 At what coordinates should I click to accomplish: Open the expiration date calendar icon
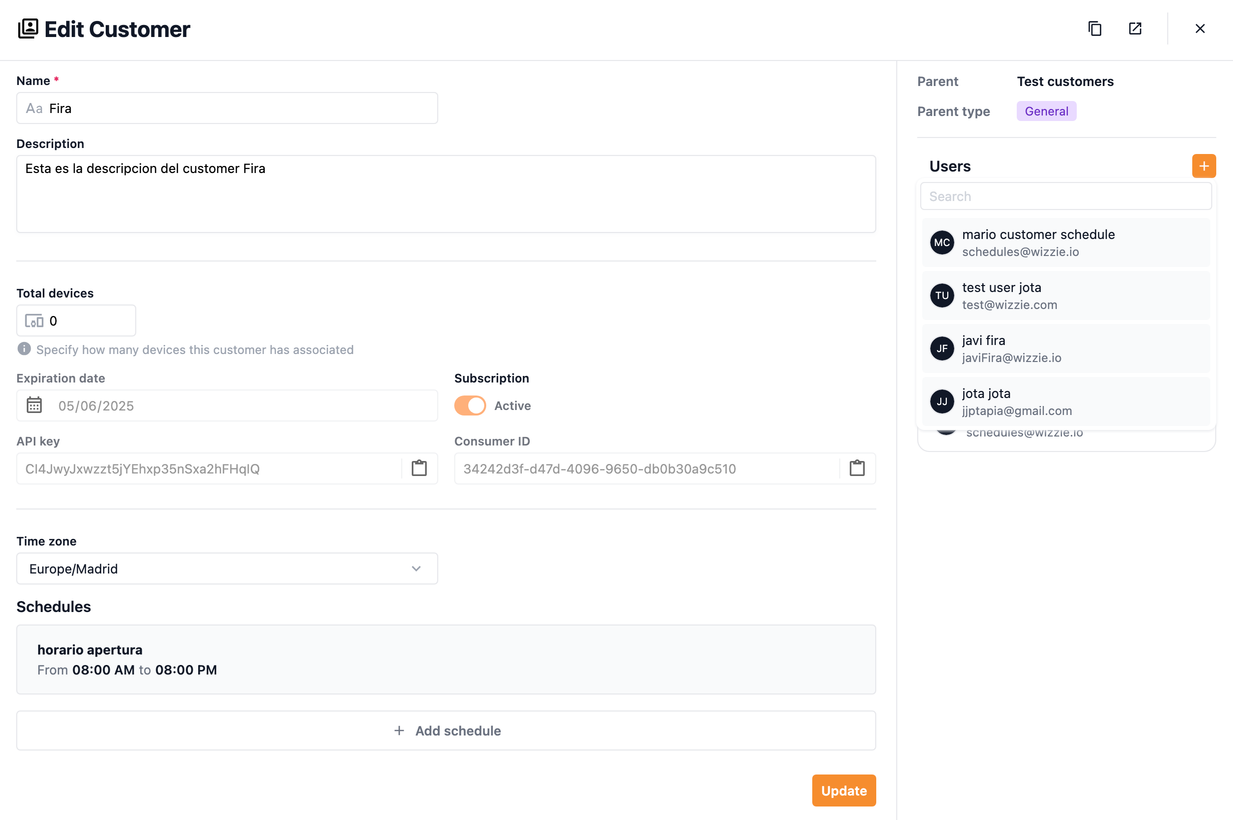pyautogui.click(x=34, y=405)
